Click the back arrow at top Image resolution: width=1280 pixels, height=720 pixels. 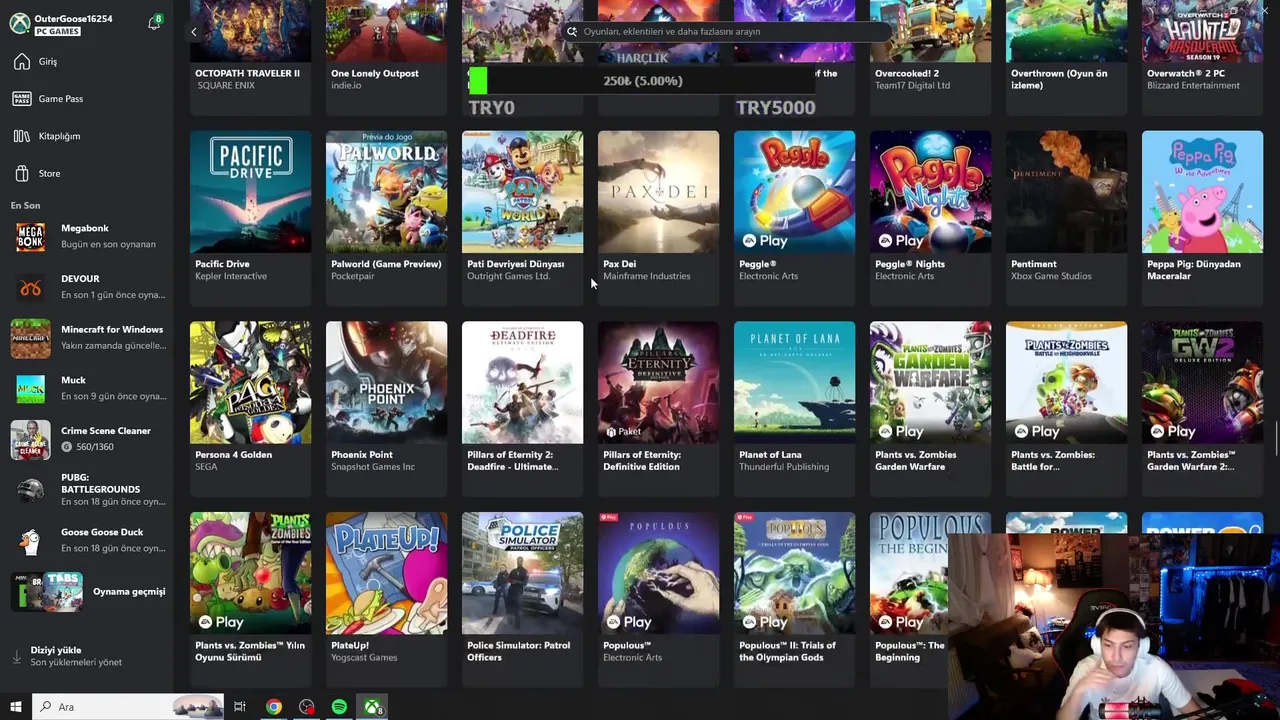[194, 32]
